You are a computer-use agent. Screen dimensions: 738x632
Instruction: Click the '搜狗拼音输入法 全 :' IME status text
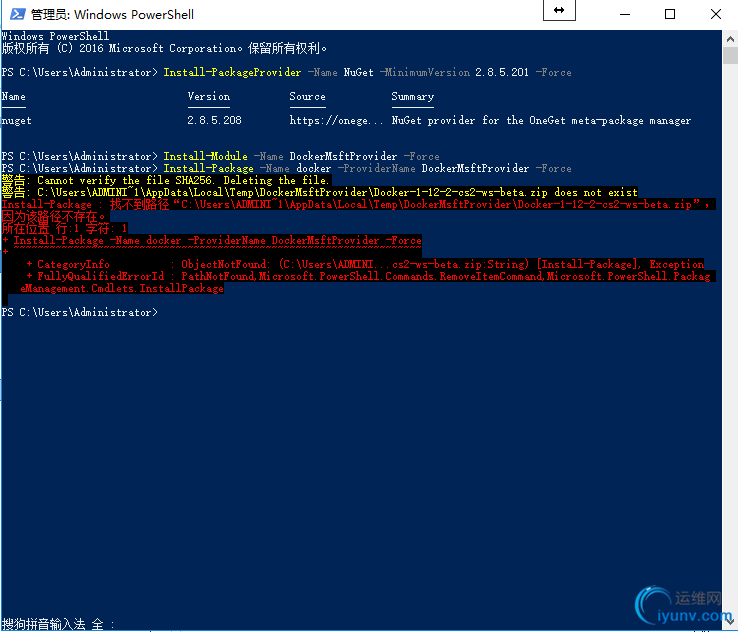point(58,624)
